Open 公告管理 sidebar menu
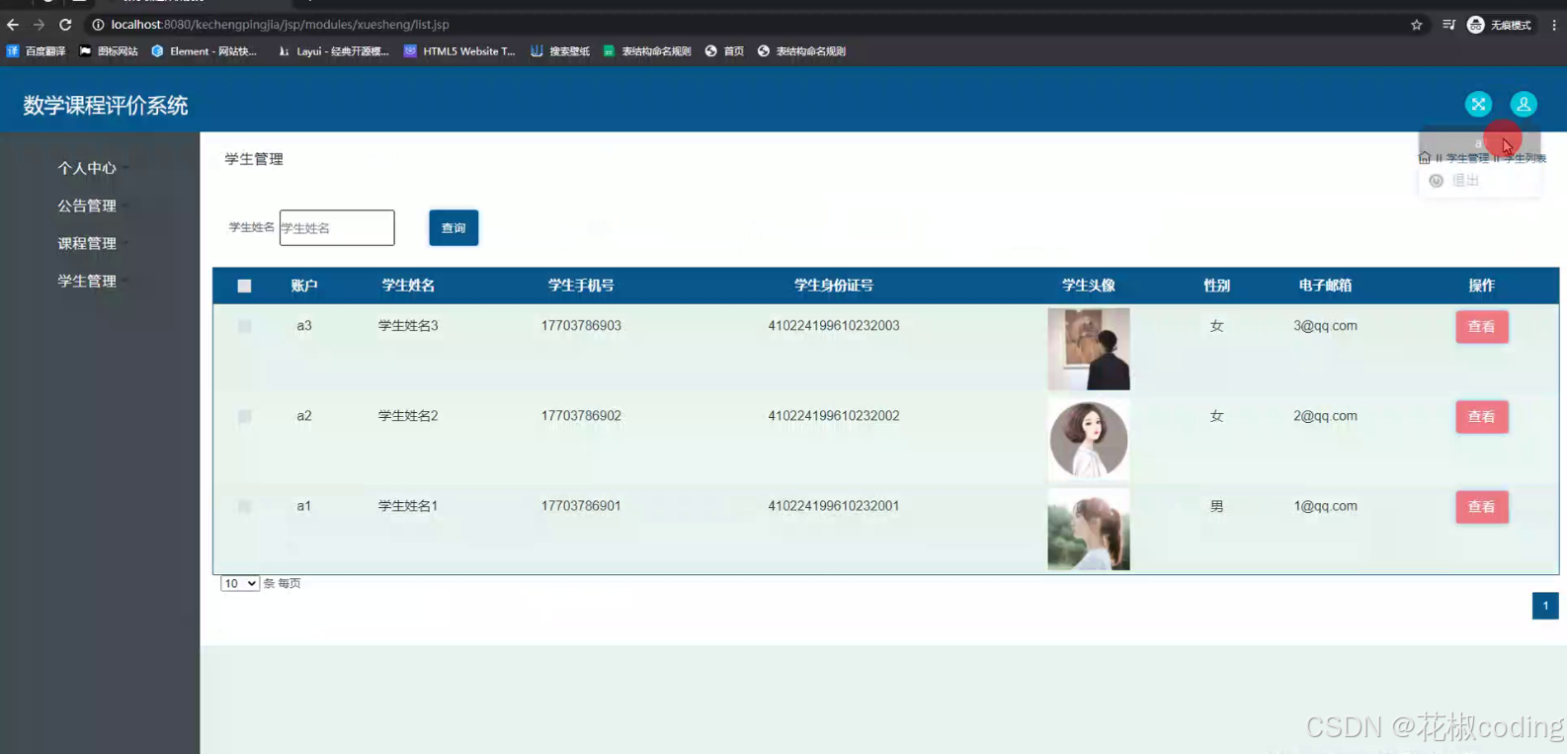1568x754 pixels. [87, 206]
